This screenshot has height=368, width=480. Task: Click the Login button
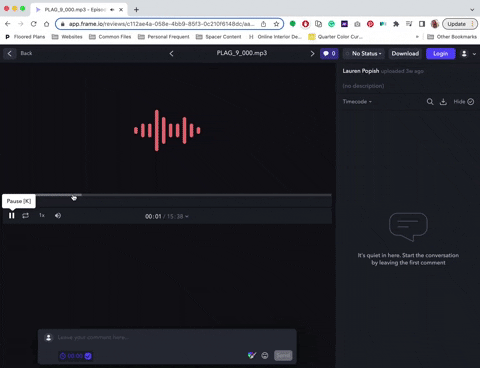click(440, 53)
